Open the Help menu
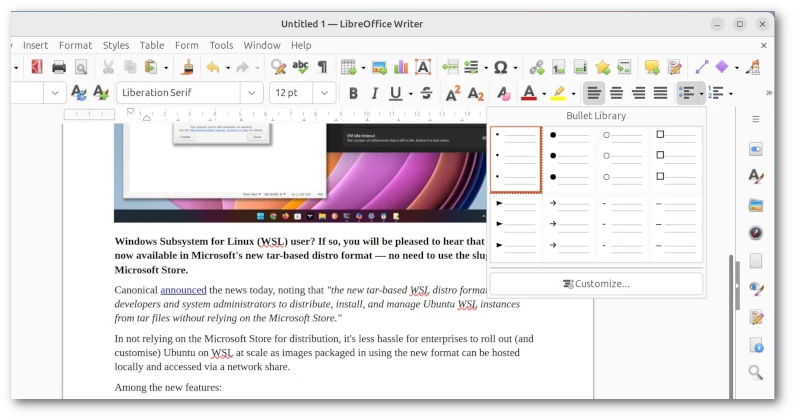The image size is (794, 418). (301, 45)
